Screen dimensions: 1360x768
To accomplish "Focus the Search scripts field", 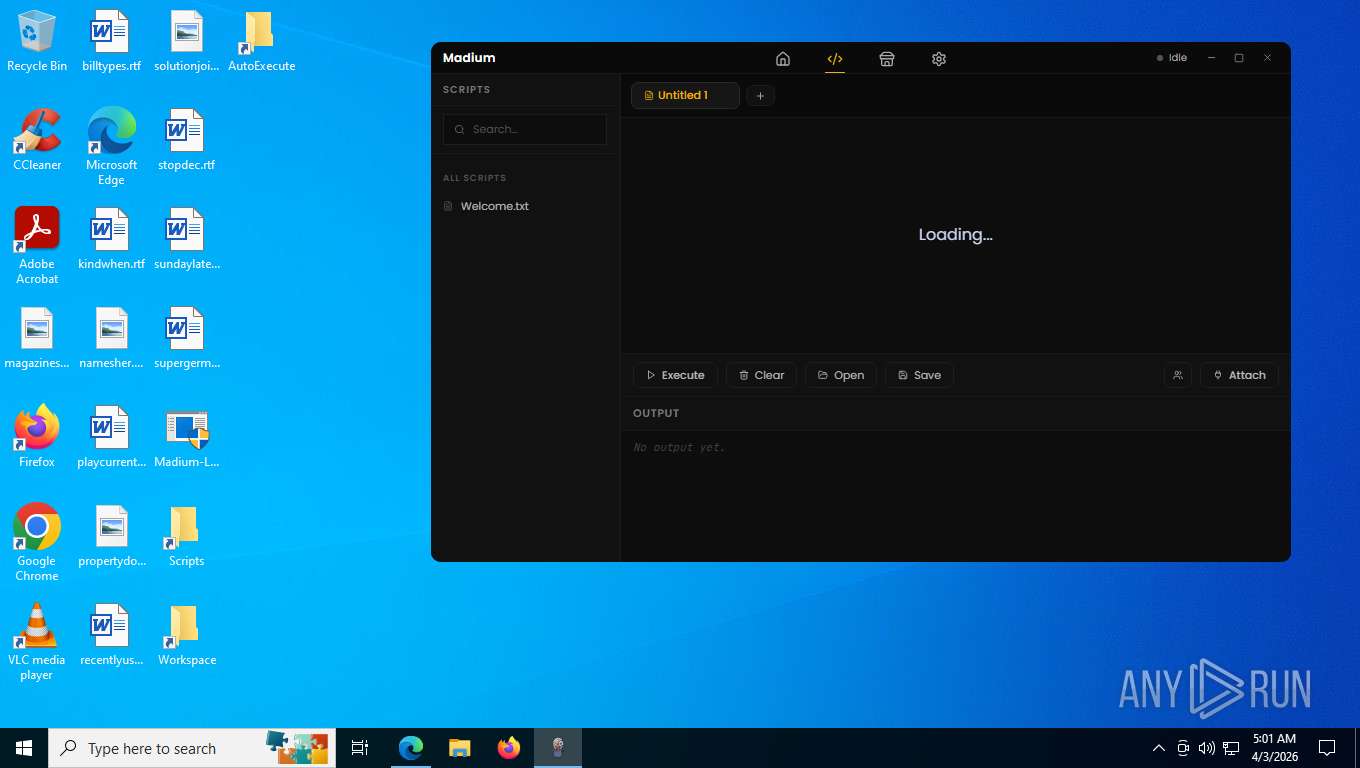I will (525, 129).
